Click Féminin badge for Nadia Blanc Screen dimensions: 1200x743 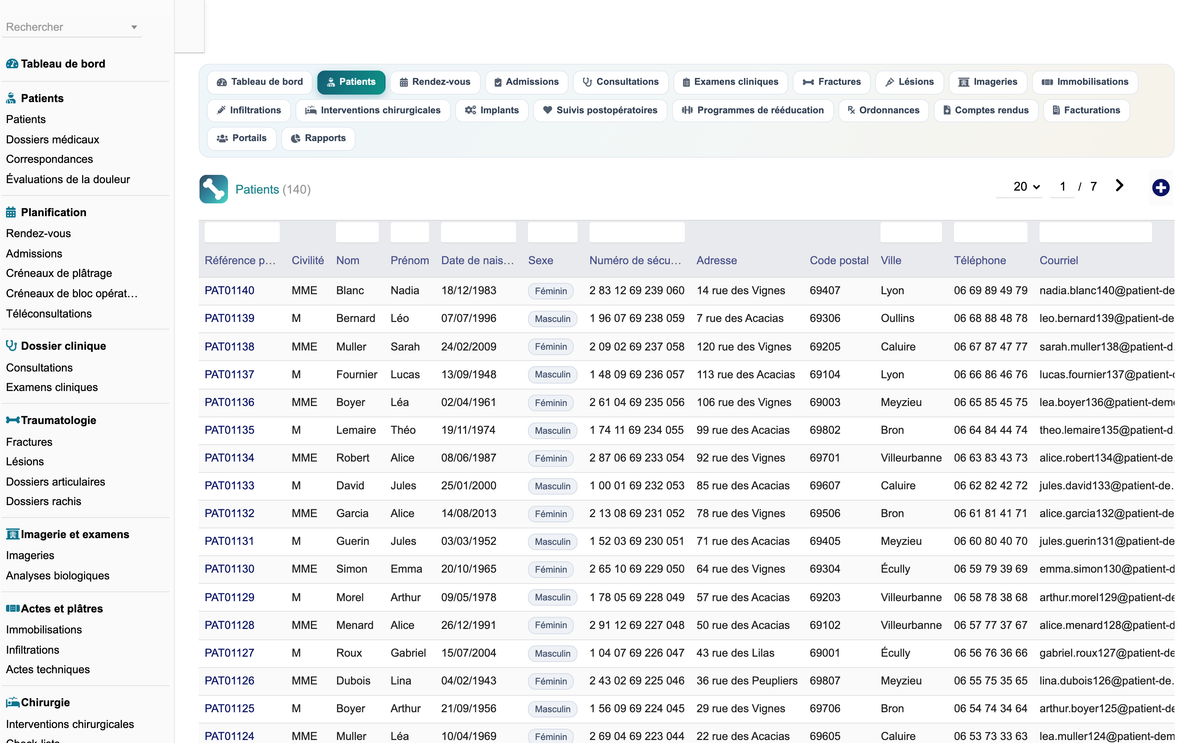pyautogui.click(x=551, y=291)
